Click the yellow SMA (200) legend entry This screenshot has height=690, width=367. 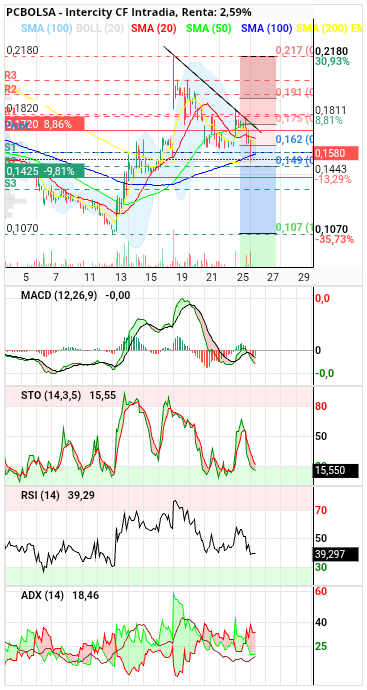321,29
